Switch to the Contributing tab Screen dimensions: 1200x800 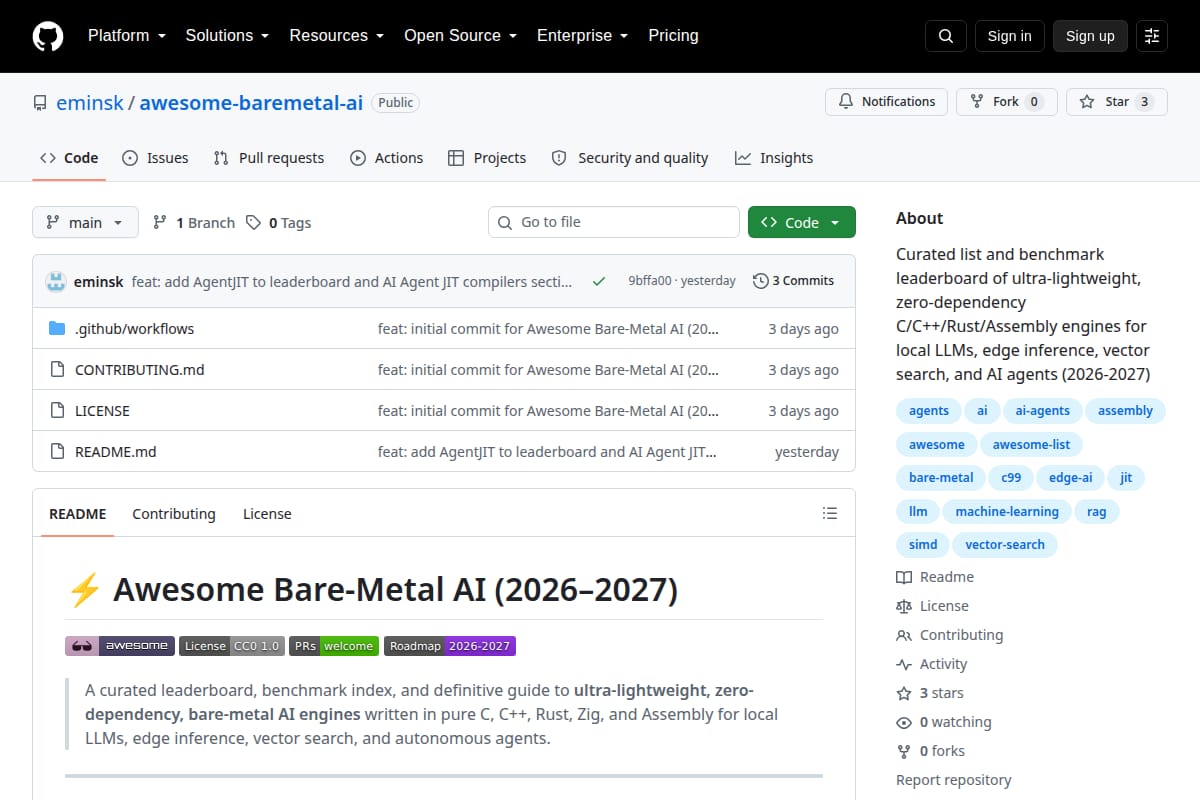[174, 514]
